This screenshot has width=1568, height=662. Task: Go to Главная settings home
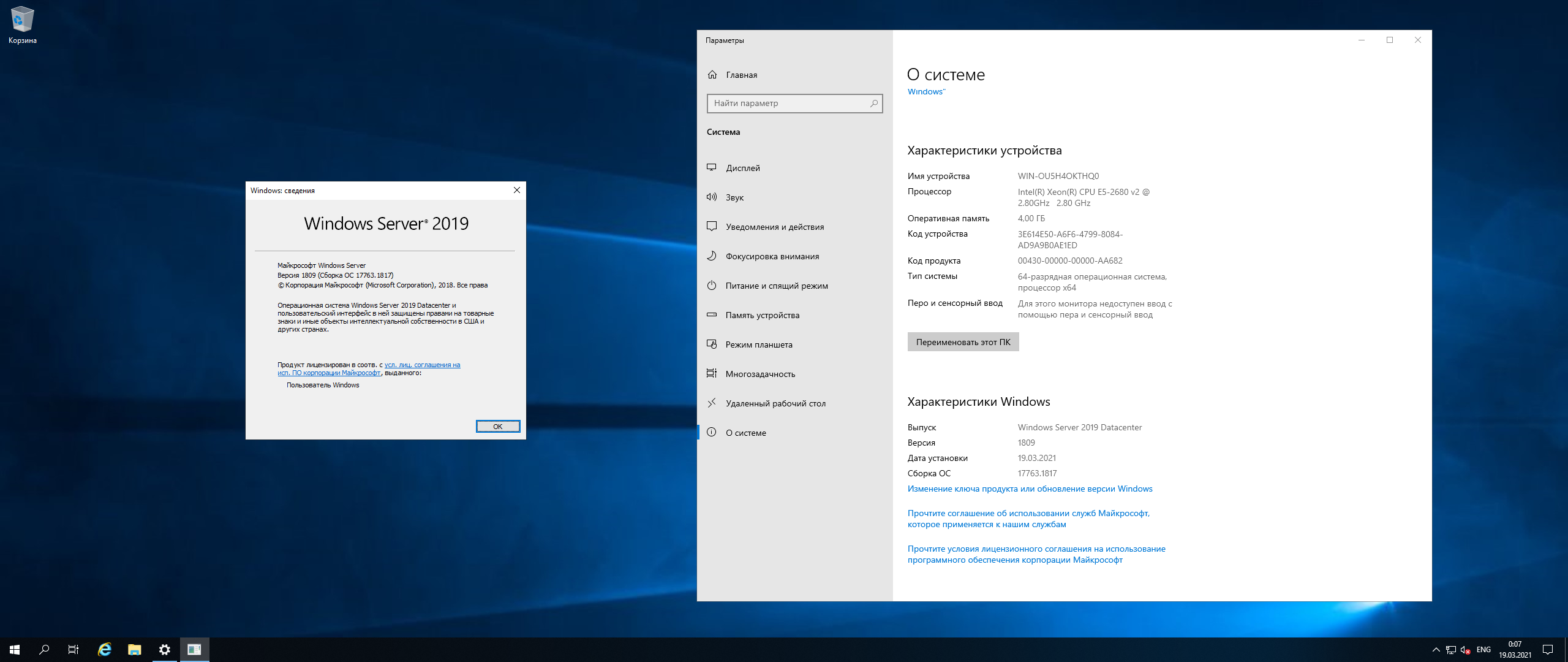[794, 75]
